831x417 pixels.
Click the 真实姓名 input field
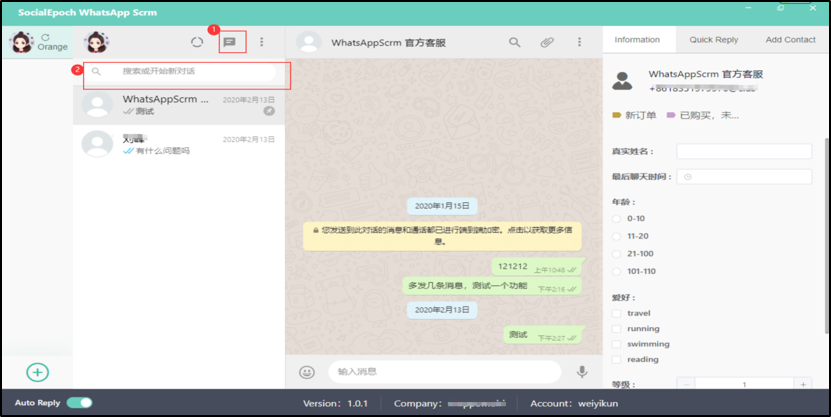(x=744, y=151)
